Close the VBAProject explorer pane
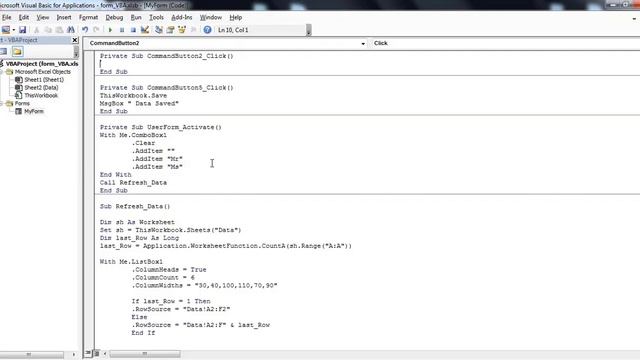Image resolution: width=640 pixels, height=360 pixels. click(75, 40)
